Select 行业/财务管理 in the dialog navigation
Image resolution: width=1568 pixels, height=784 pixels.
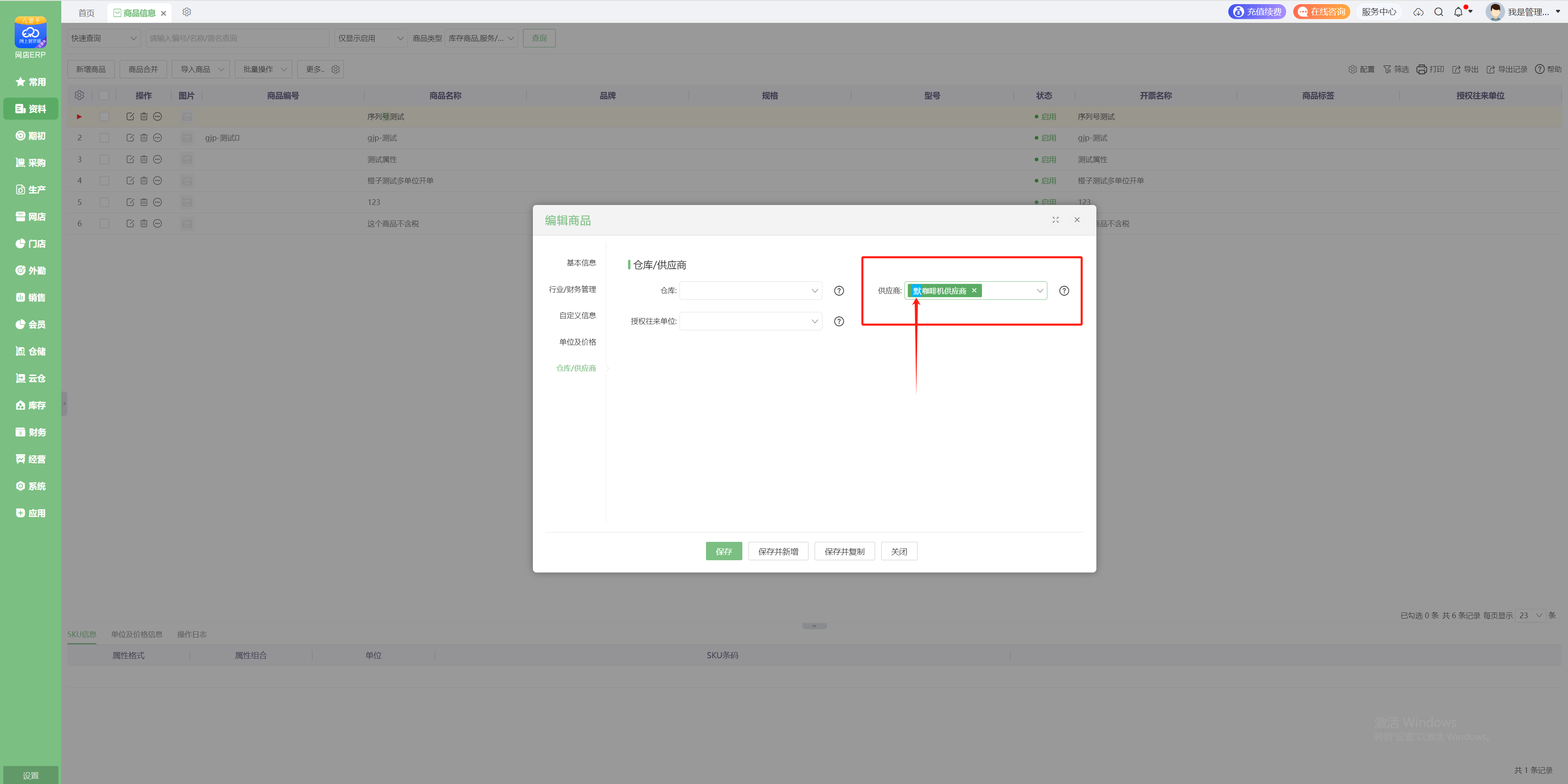click(x=572, y=290)
